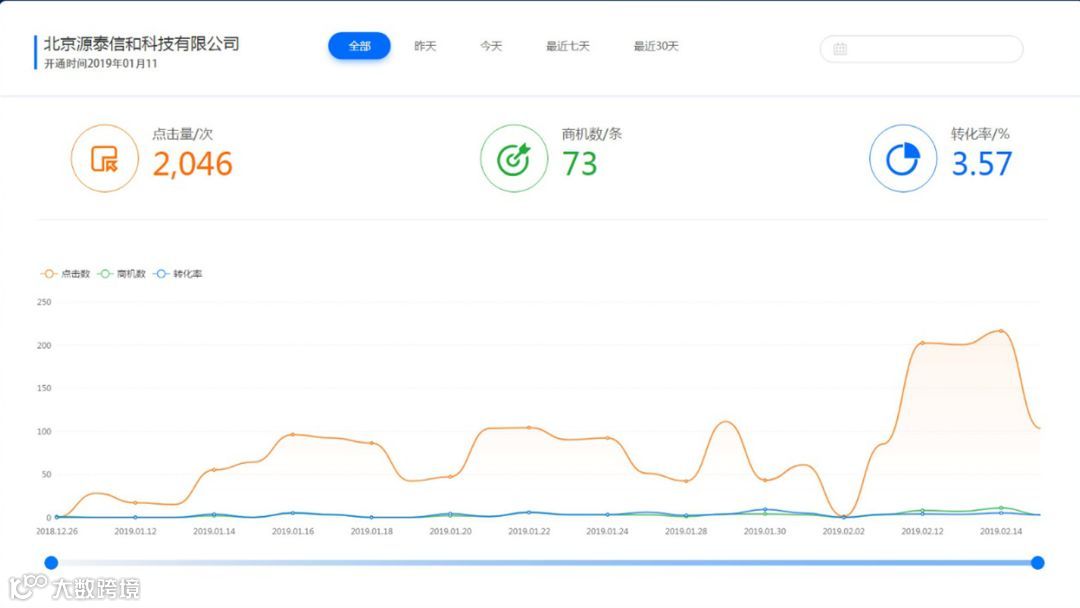Toggle the 转化率 legend series
This screenshot has width=1080, height=608.
[x=178, y=274]
